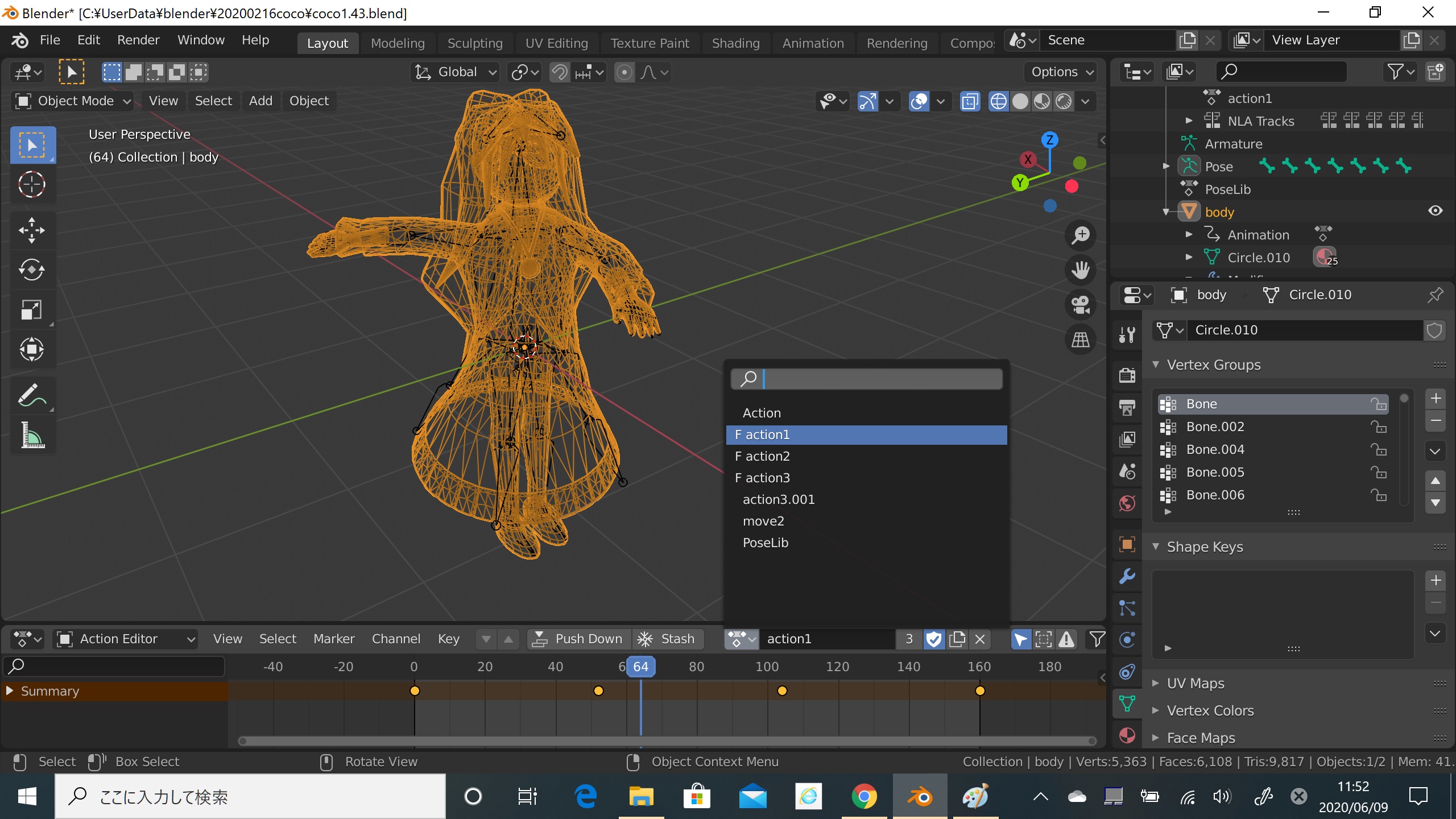1456x819 pixels.
Task: Toggle X-ray view in the viewport header
Action: [970, 102]
